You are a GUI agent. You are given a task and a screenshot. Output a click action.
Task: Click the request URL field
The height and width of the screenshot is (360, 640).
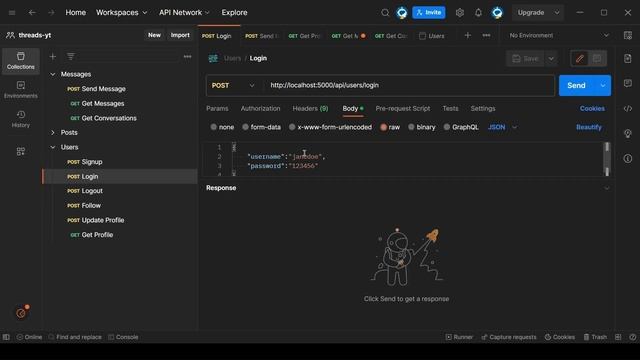(409, 85)
